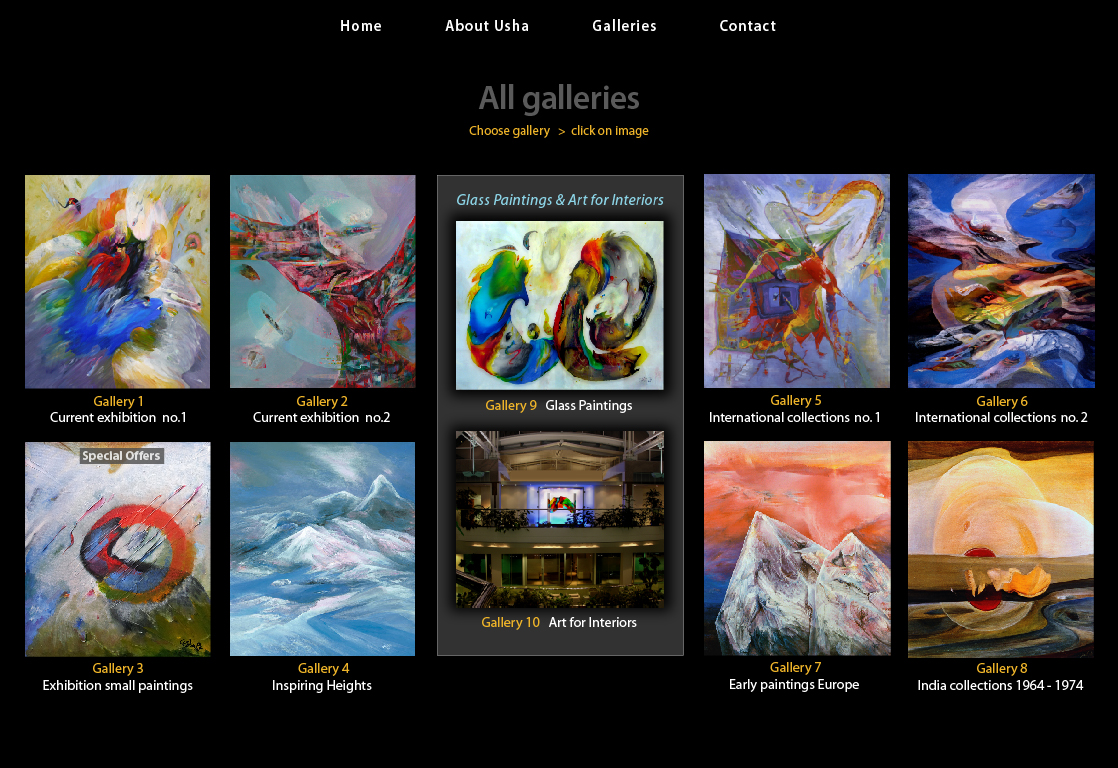The width and height of the screenshot is (1118, 768).
Task: Open the Contact page
Action: 747,26
